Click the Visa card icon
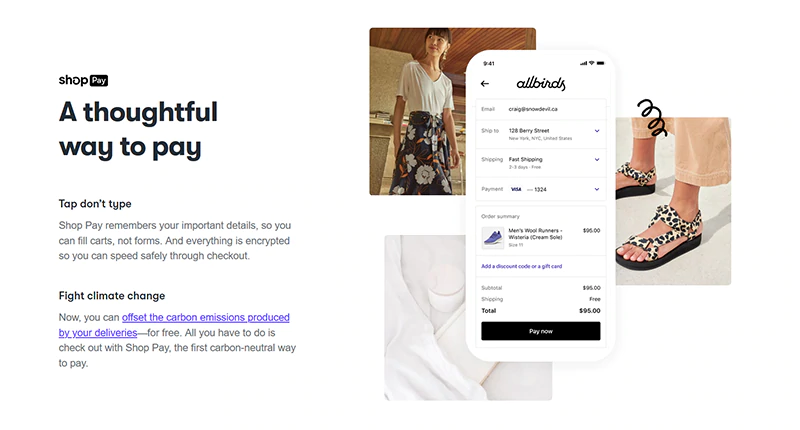This screenshot has height=430, width=800. click(516, 189)
